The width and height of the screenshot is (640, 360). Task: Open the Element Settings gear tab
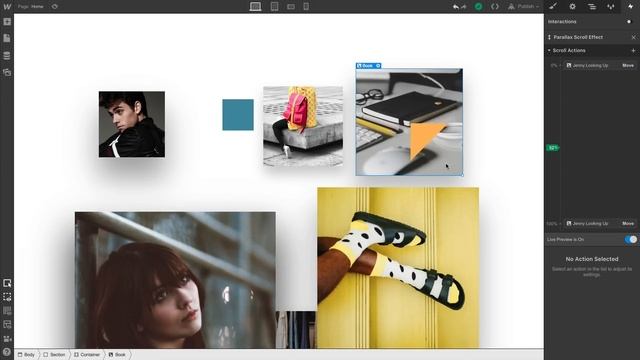(x=572, y=7)
